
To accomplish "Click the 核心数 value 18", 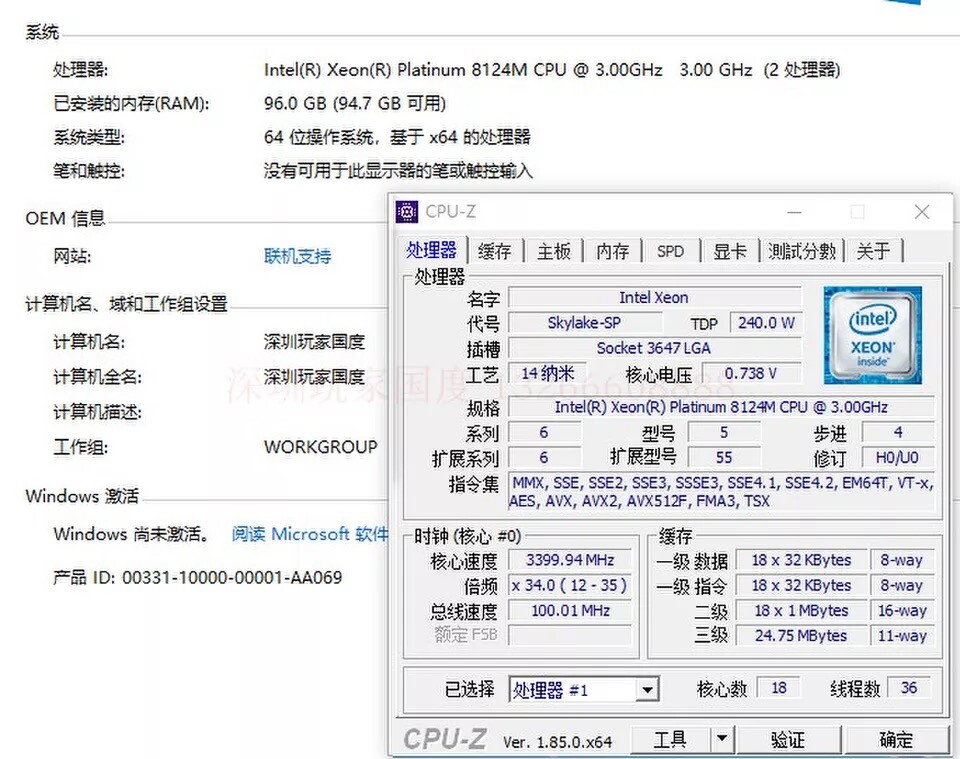I will click(779, 688).
